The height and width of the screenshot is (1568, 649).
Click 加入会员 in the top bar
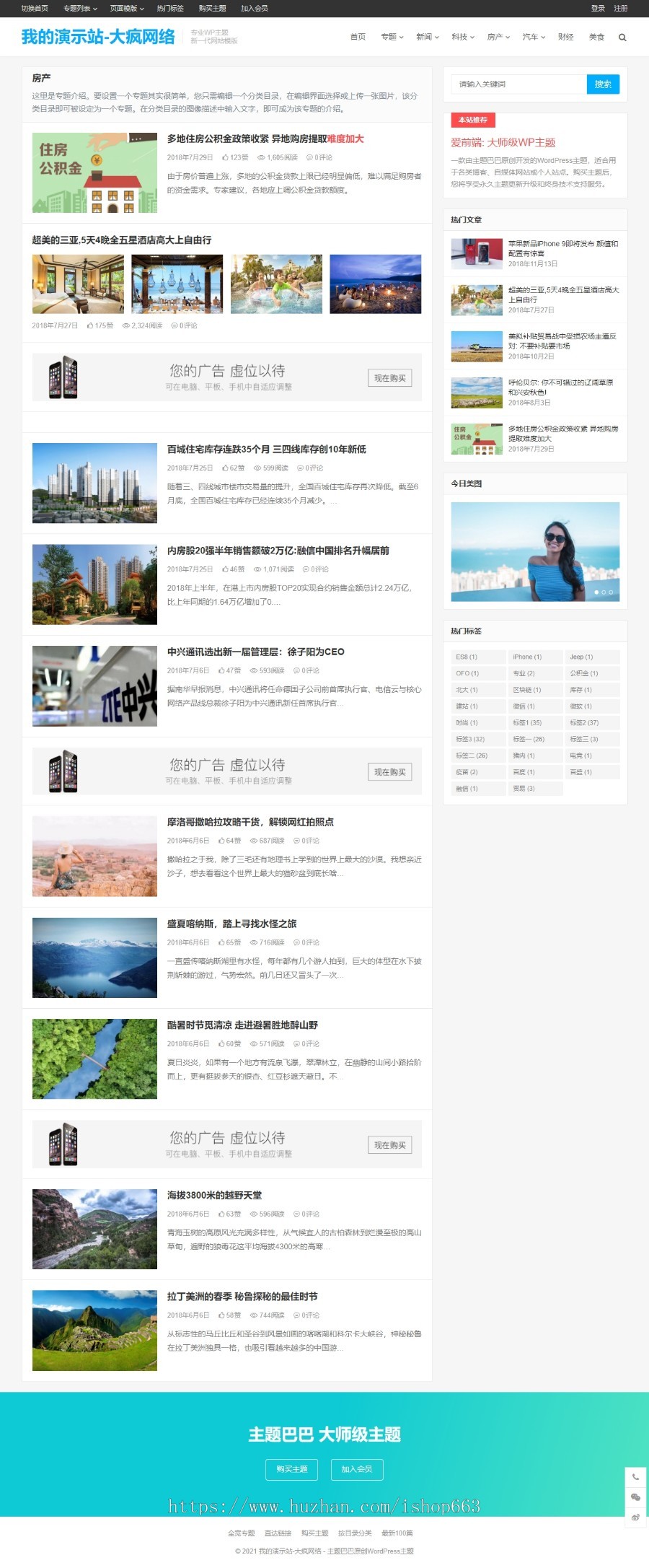(x=255, y=9)
